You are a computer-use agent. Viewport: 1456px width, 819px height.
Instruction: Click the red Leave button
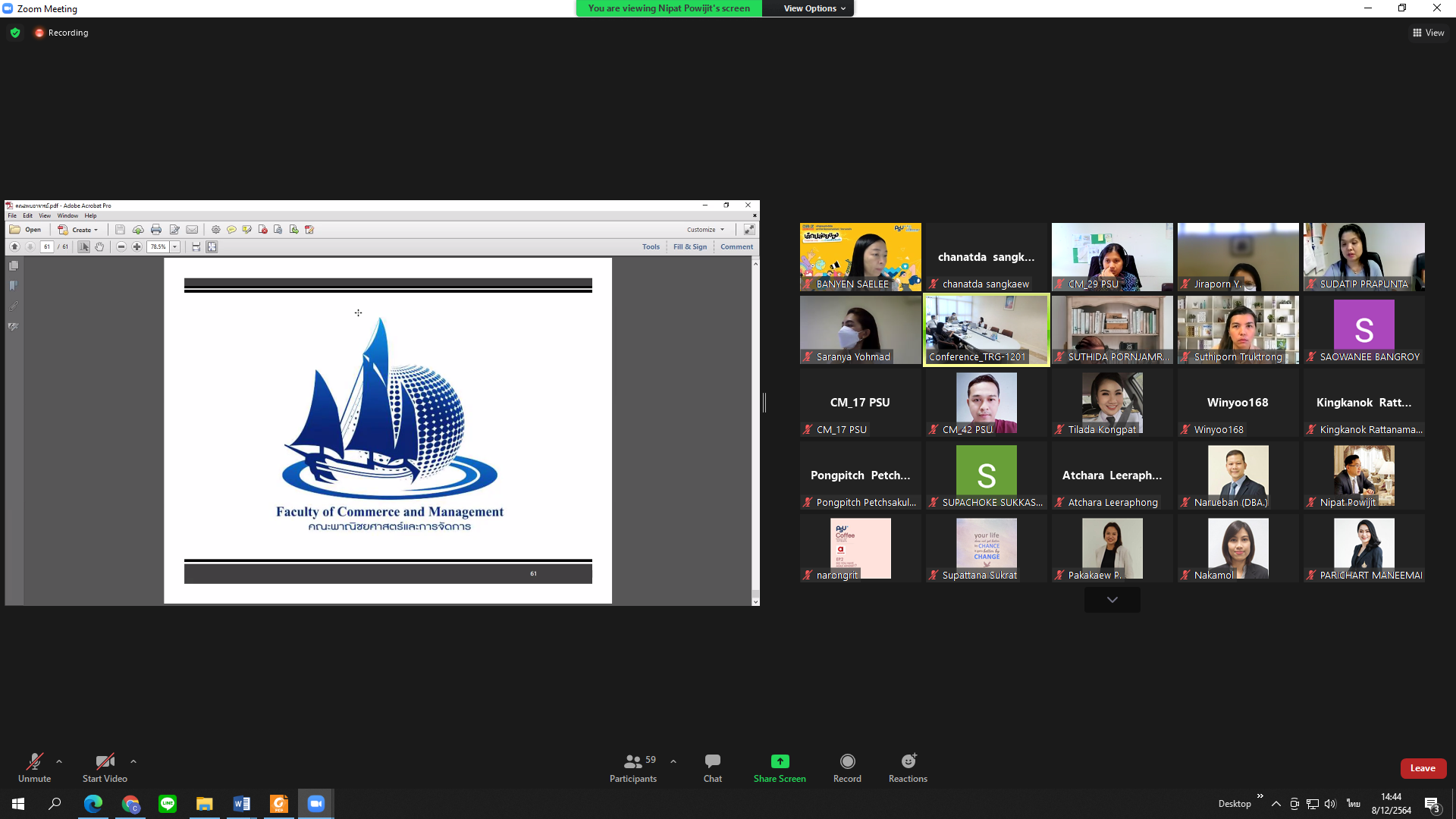click(x=1423, y=768)
